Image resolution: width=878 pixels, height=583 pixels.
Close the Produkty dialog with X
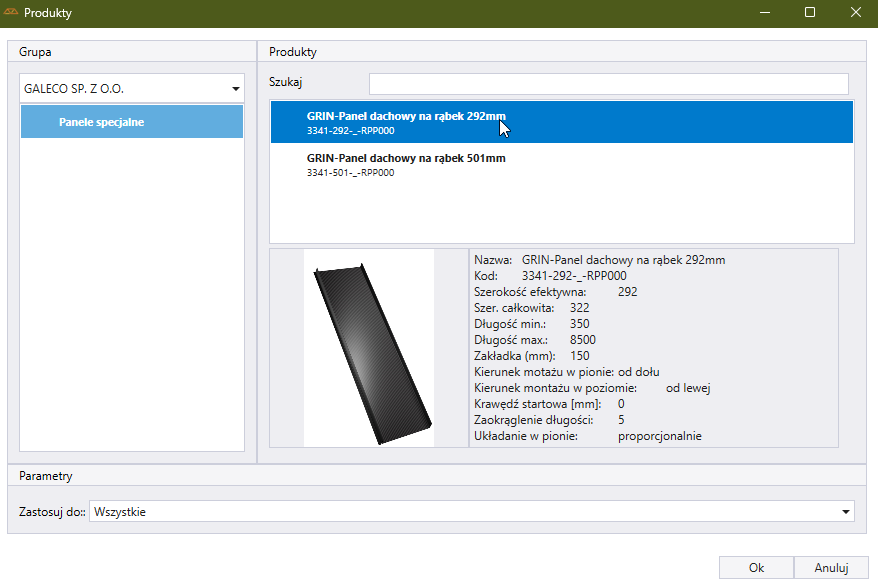(856, 13)
